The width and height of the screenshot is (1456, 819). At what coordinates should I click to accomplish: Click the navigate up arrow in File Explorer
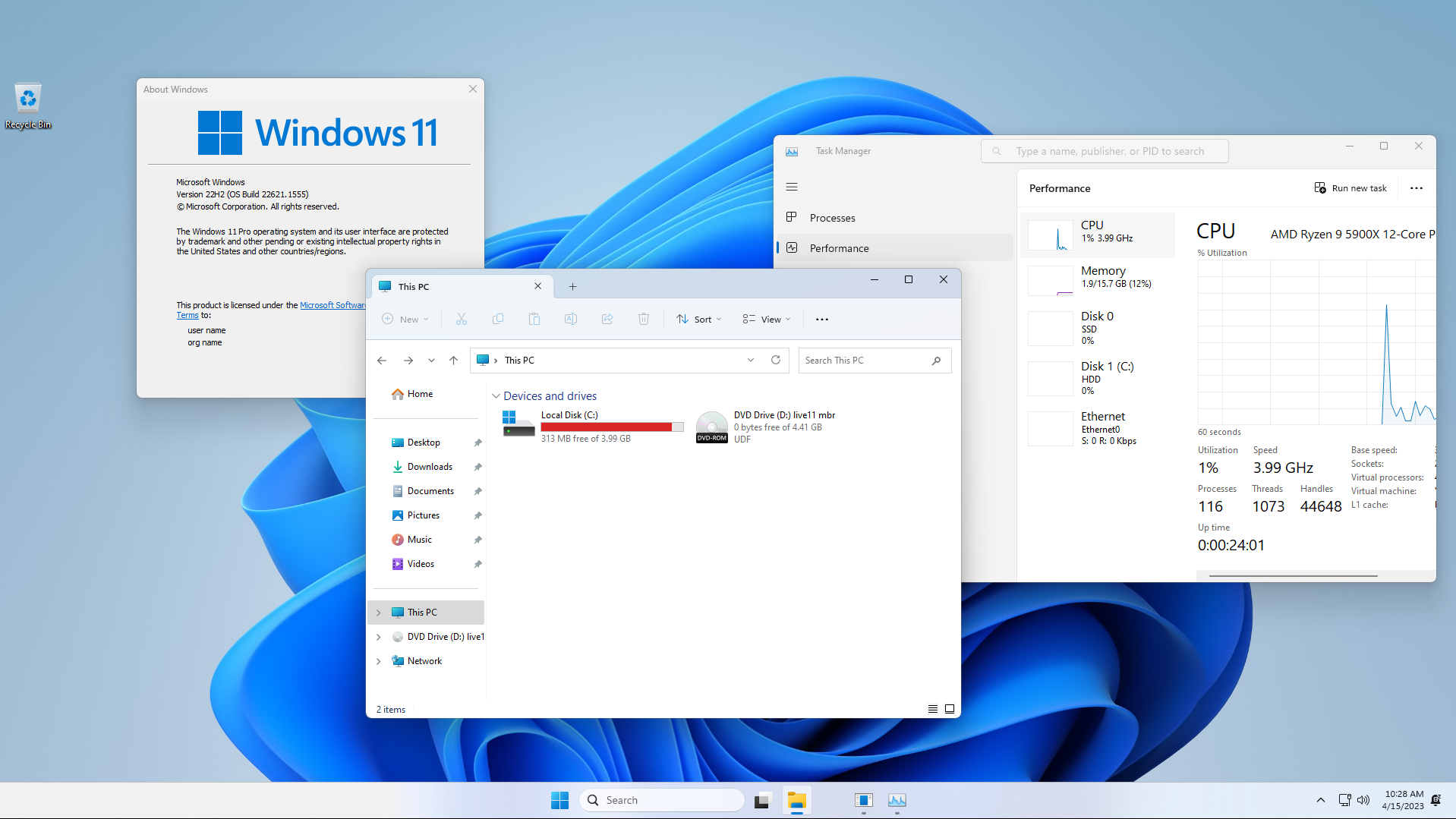453,360
